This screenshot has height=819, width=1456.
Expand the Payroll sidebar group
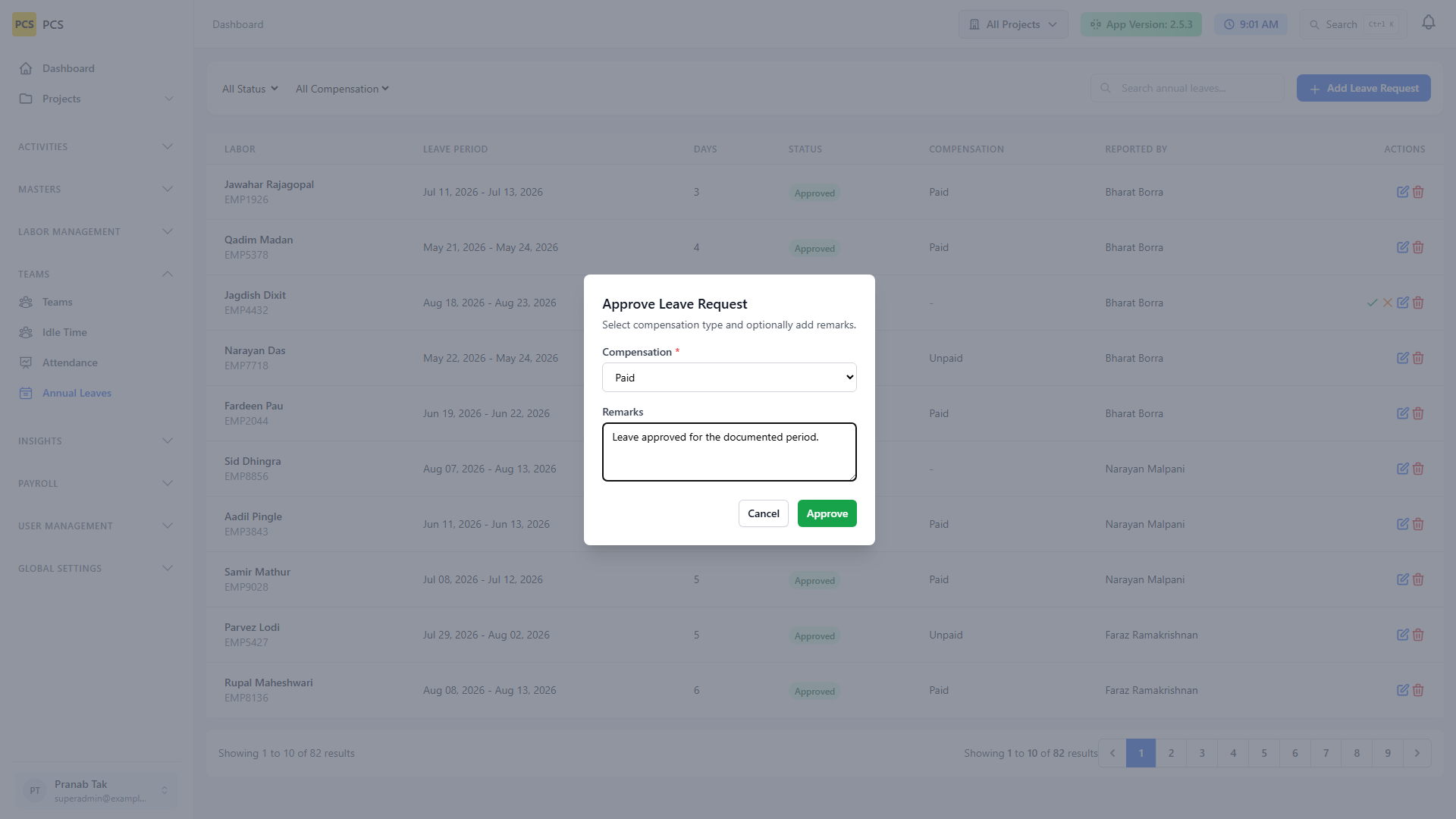coord(96,484)
